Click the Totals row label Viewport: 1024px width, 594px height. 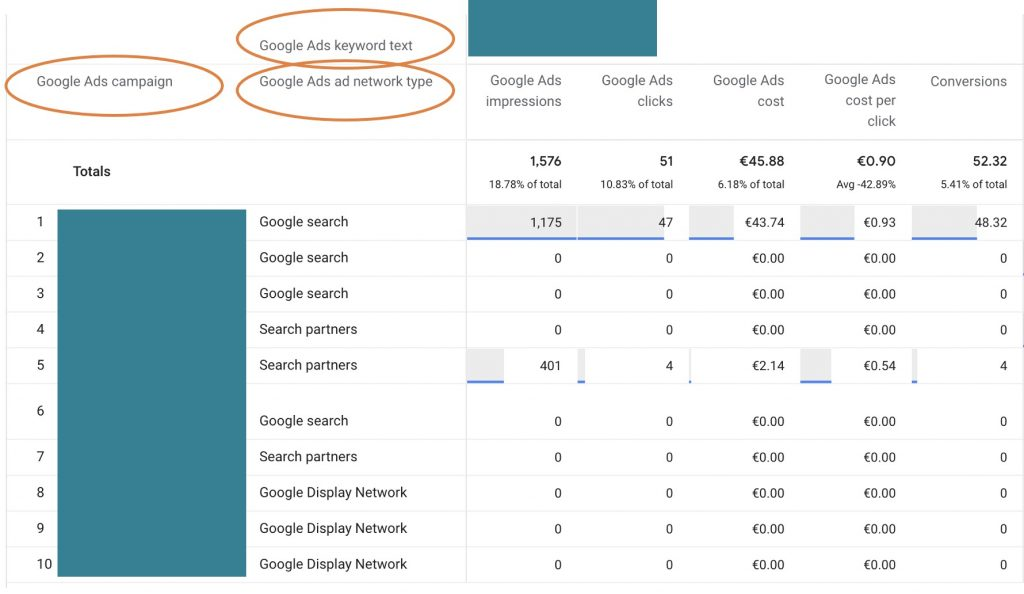91,171
